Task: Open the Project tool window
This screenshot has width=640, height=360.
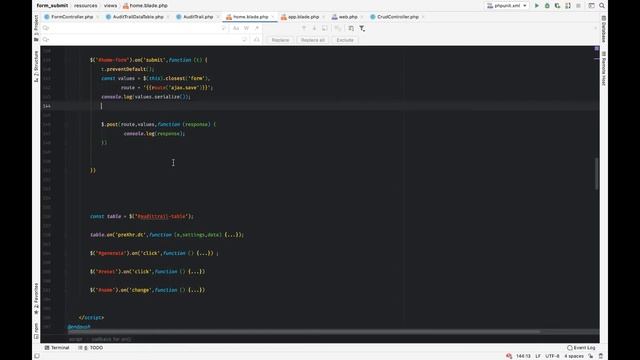Action: click(36, 28)
